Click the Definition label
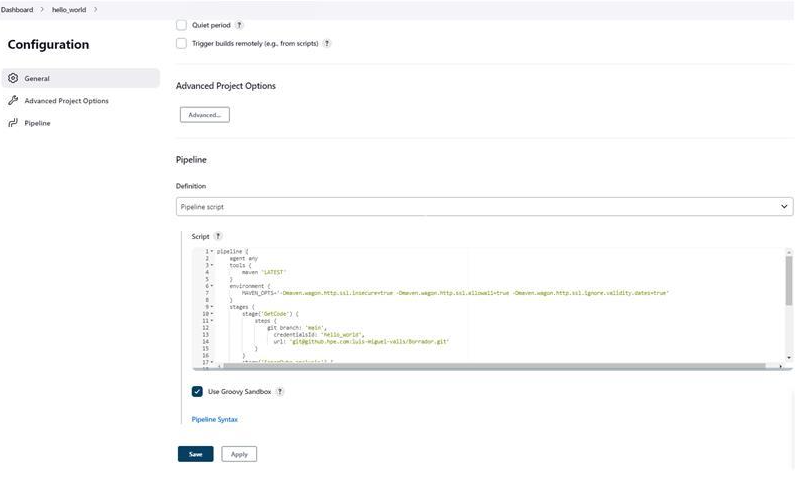This screenshot has height=482, width=800. point(191,186)
